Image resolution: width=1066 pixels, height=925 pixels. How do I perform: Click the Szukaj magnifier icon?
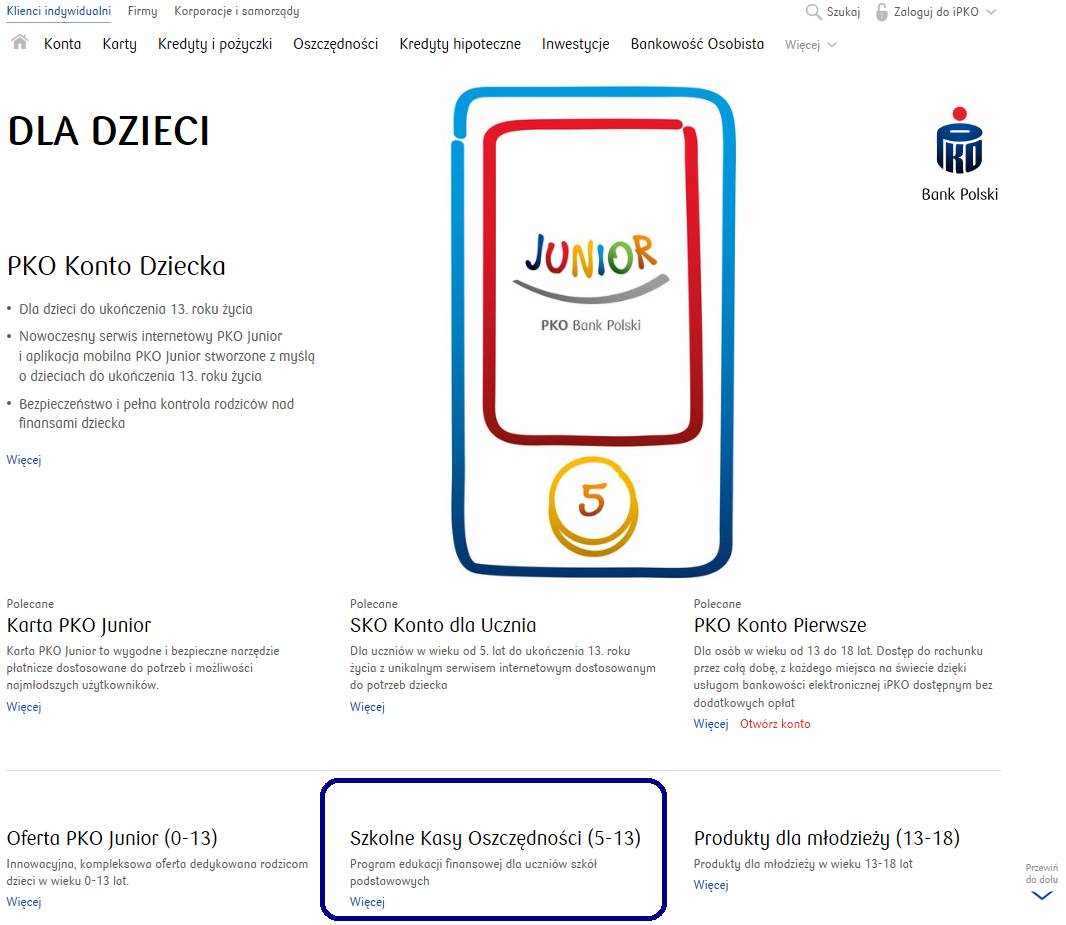pos(813,12)
